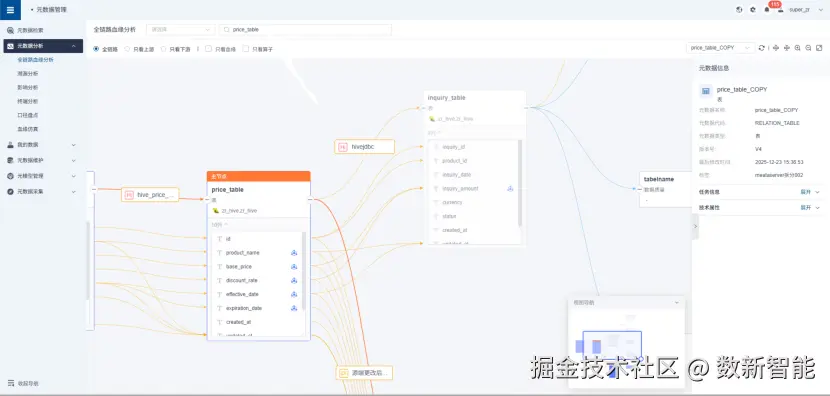Collapse the minimap navigator panel chevron
The width and height of the screenshot is (830, 396).
676,302
